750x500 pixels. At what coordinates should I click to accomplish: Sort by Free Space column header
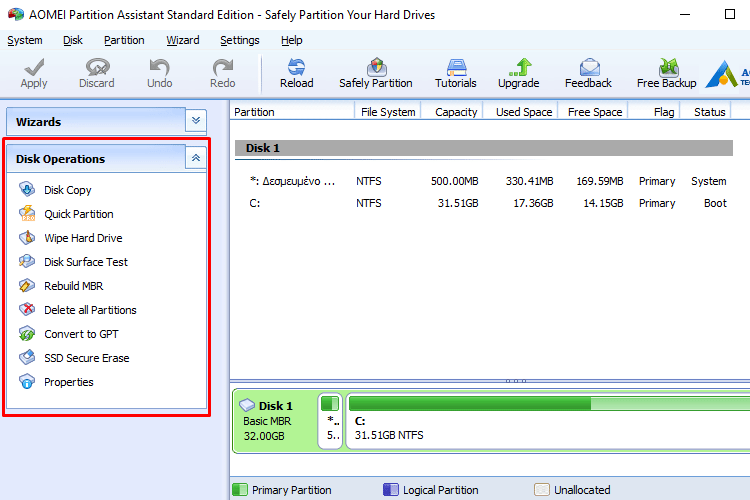(593, 111)
